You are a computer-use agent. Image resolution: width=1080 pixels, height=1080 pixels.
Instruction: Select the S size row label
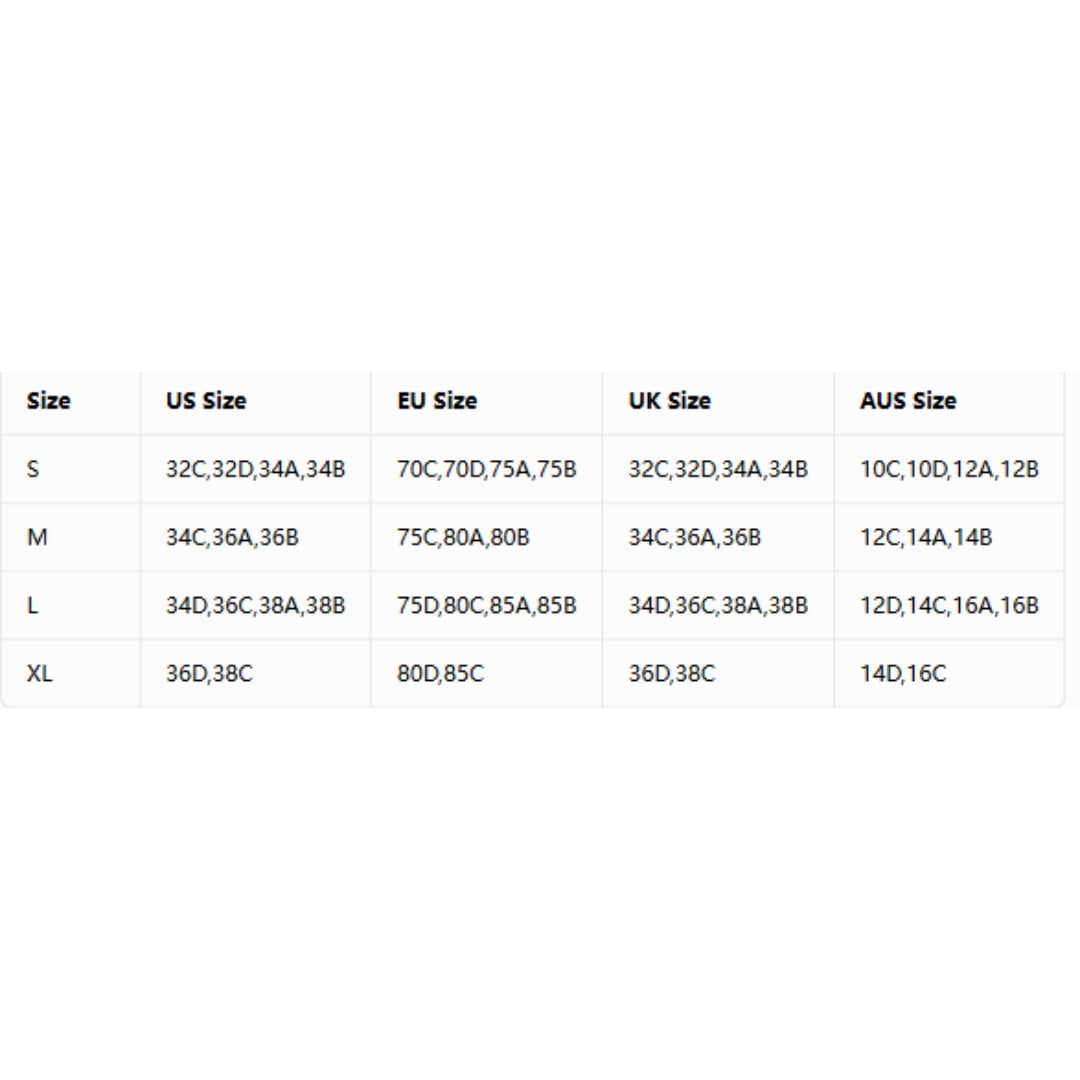32,469
